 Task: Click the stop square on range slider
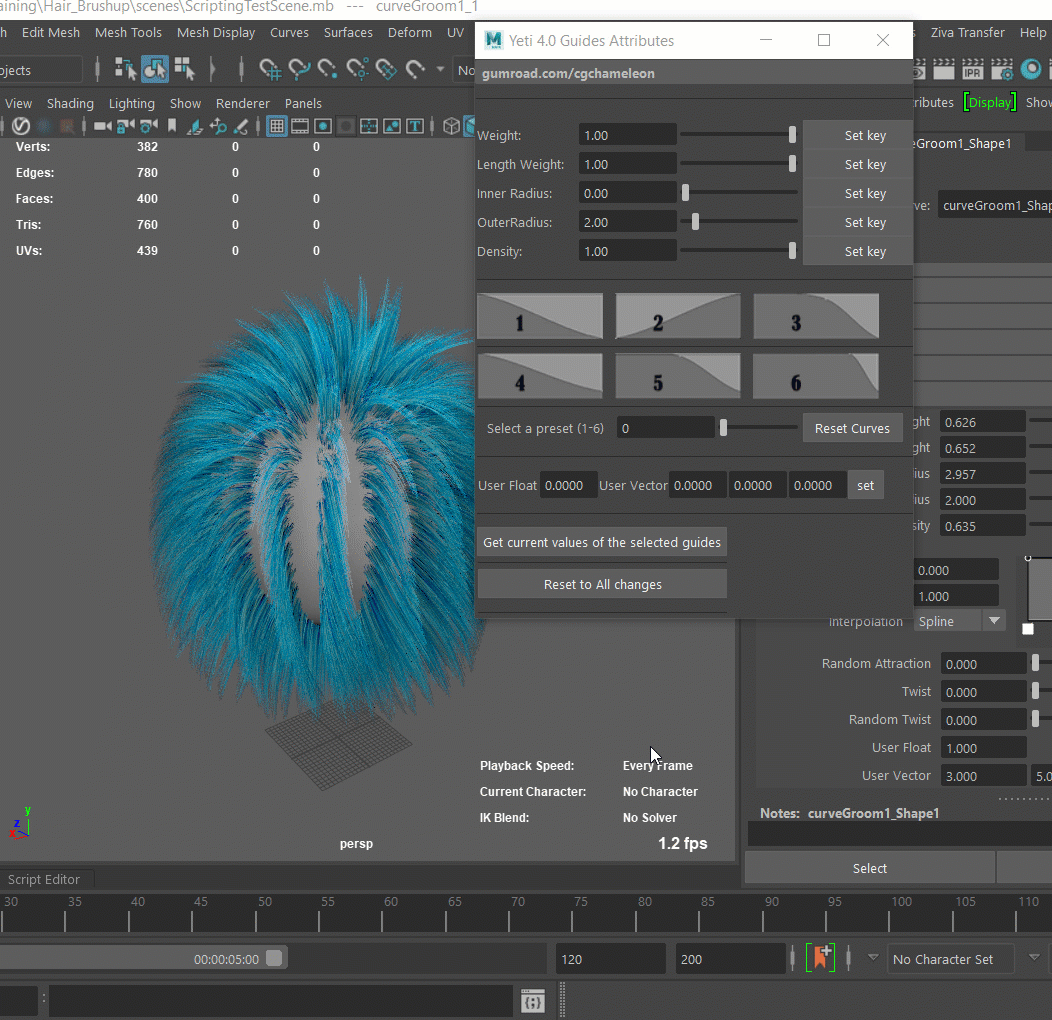tap(274, 958)
